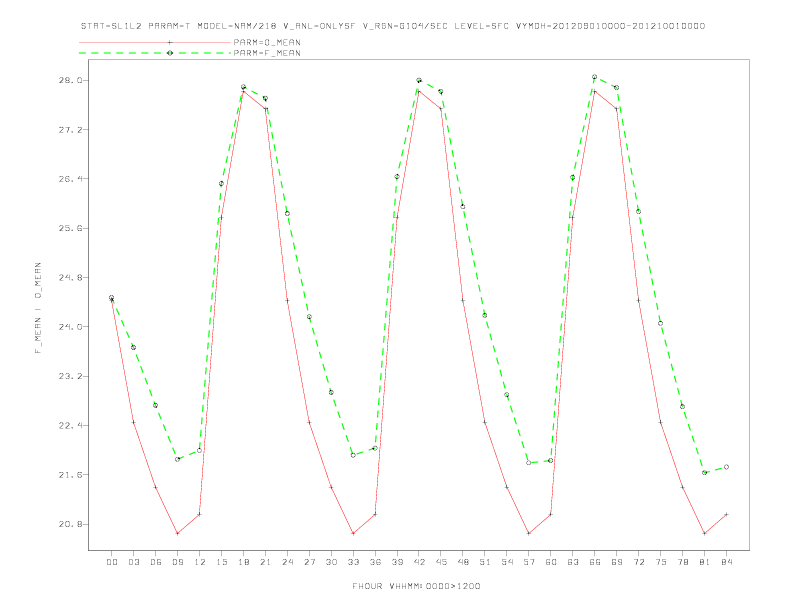The image size is (792, 612).
Task: Click the 21 forecast hour tick label
Action: [265, 562]
